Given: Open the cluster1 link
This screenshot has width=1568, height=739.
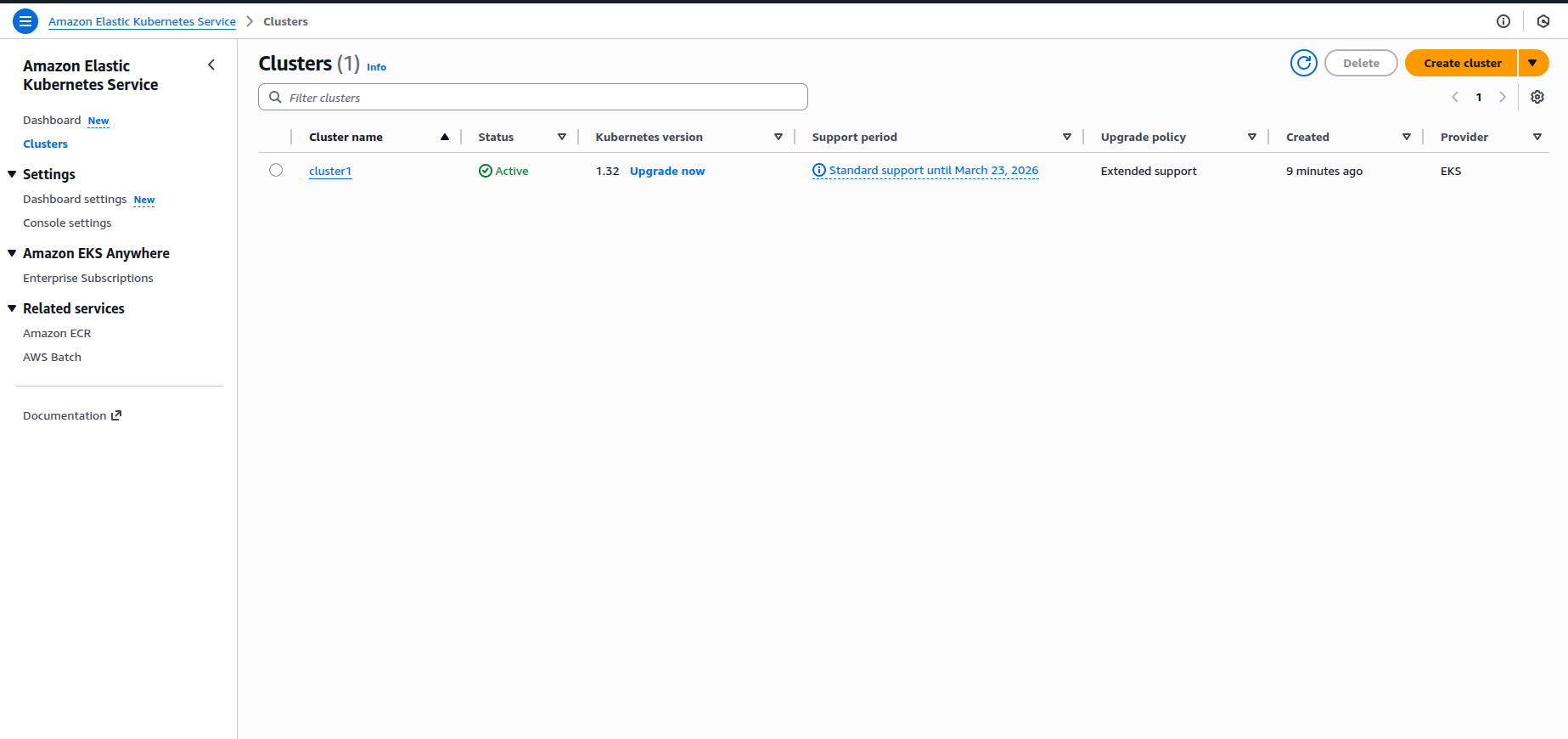Looking at the screenshot, I should click(x=330, y=171).
